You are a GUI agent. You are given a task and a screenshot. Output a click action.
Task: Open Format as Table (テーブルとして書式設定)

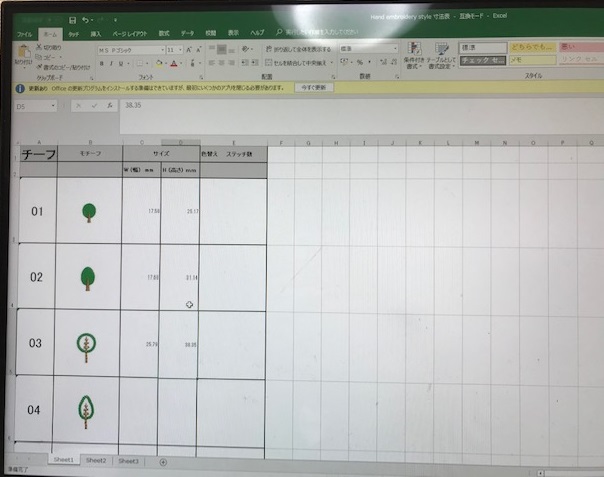[441, 55]
